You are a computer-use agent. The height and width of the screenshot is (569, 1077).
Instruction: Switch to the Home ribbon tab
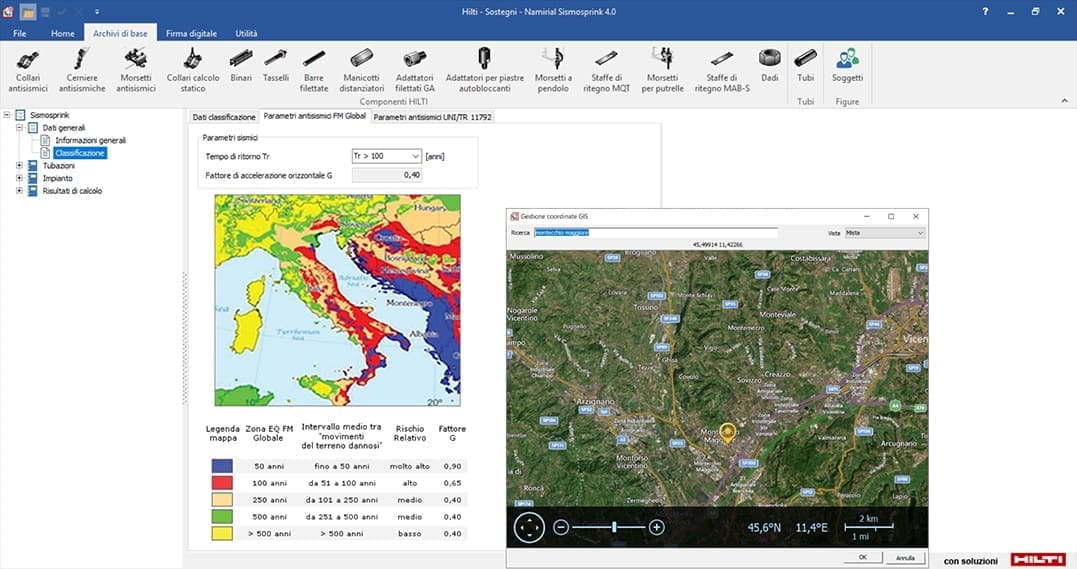[63, 33]
